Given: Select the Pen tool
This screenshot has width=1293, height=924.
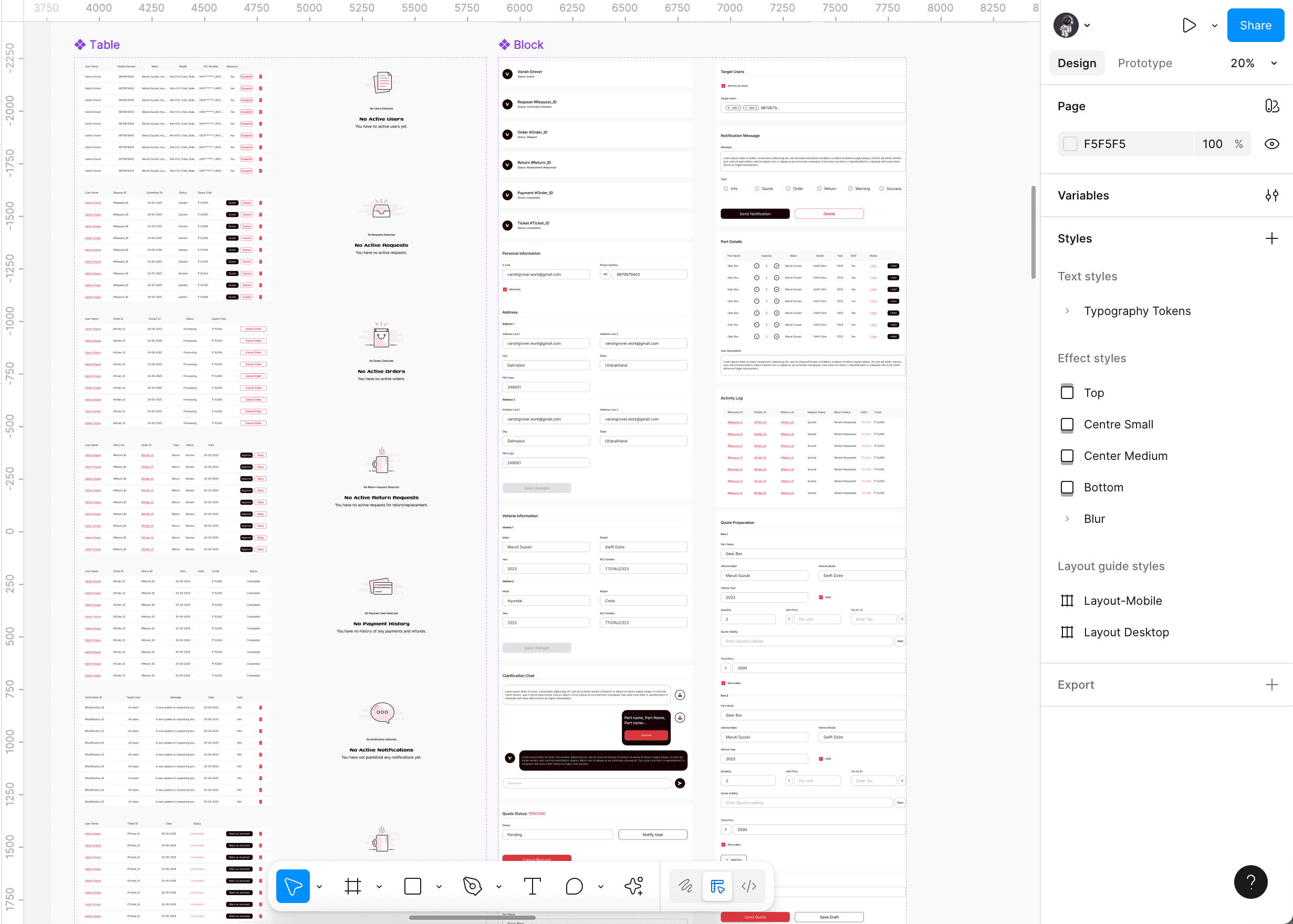Looking at the screenshot, I should pyautogui.click(x=472, y=886).
